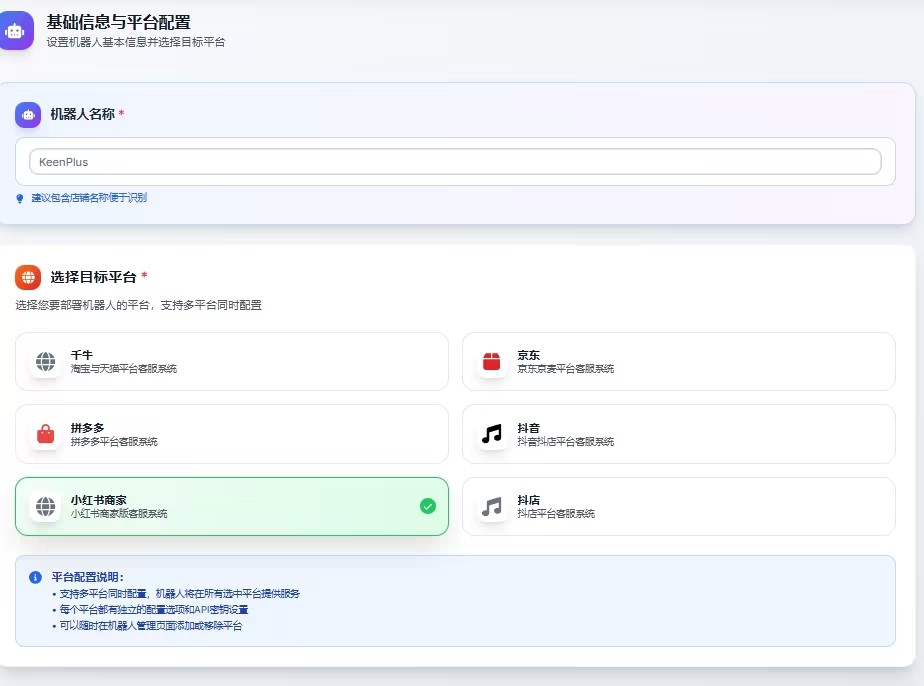Click the blue info icon beside 平台配置说明
The image size is (924, 686).
point(35,577)
